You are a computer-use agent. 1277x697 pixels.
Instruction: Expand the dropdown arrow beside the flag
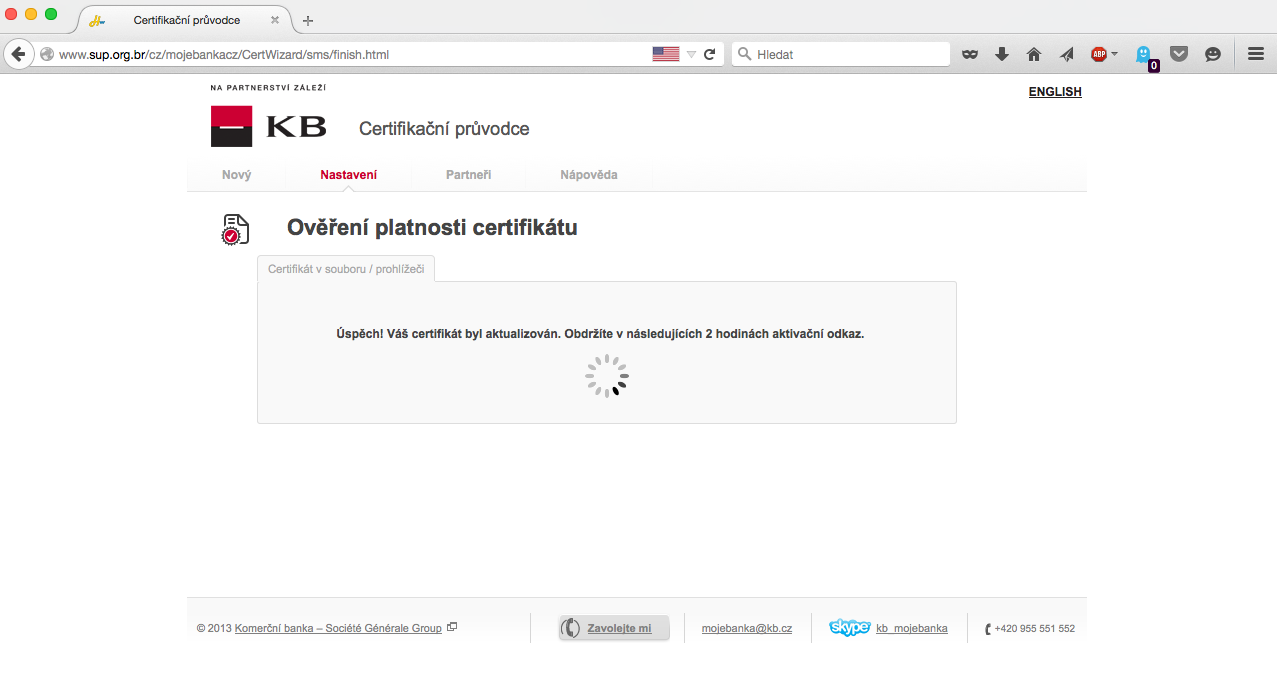[691, 55]
